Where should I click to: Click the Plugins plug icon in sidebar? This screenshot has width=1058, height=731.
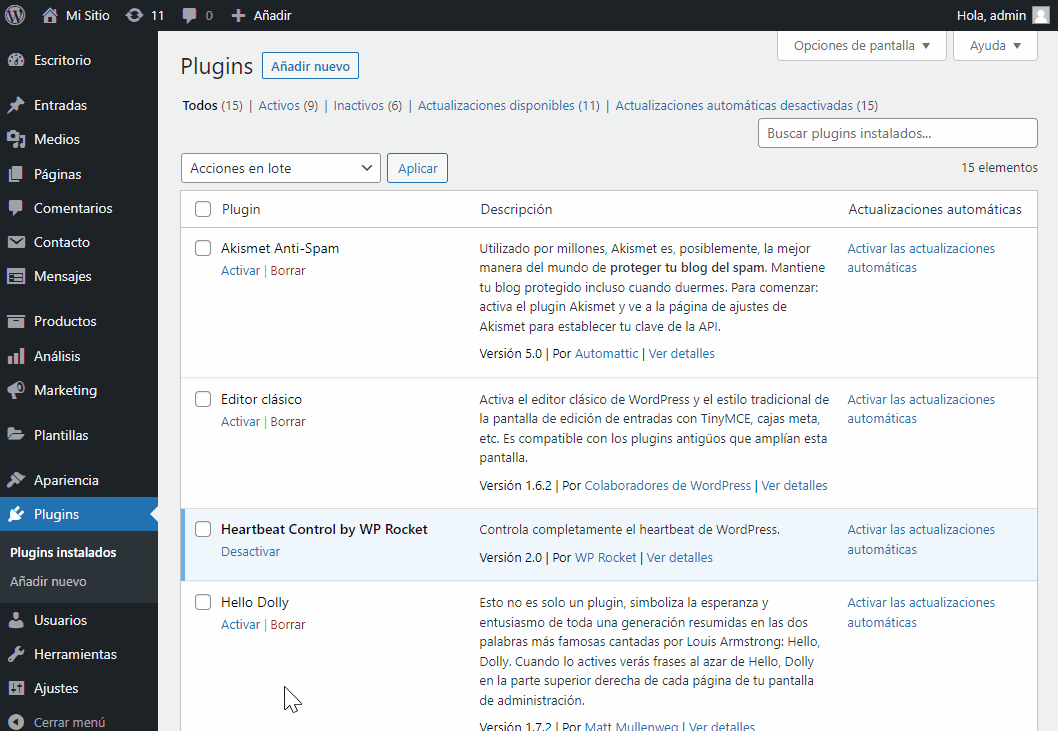(16, 514)
